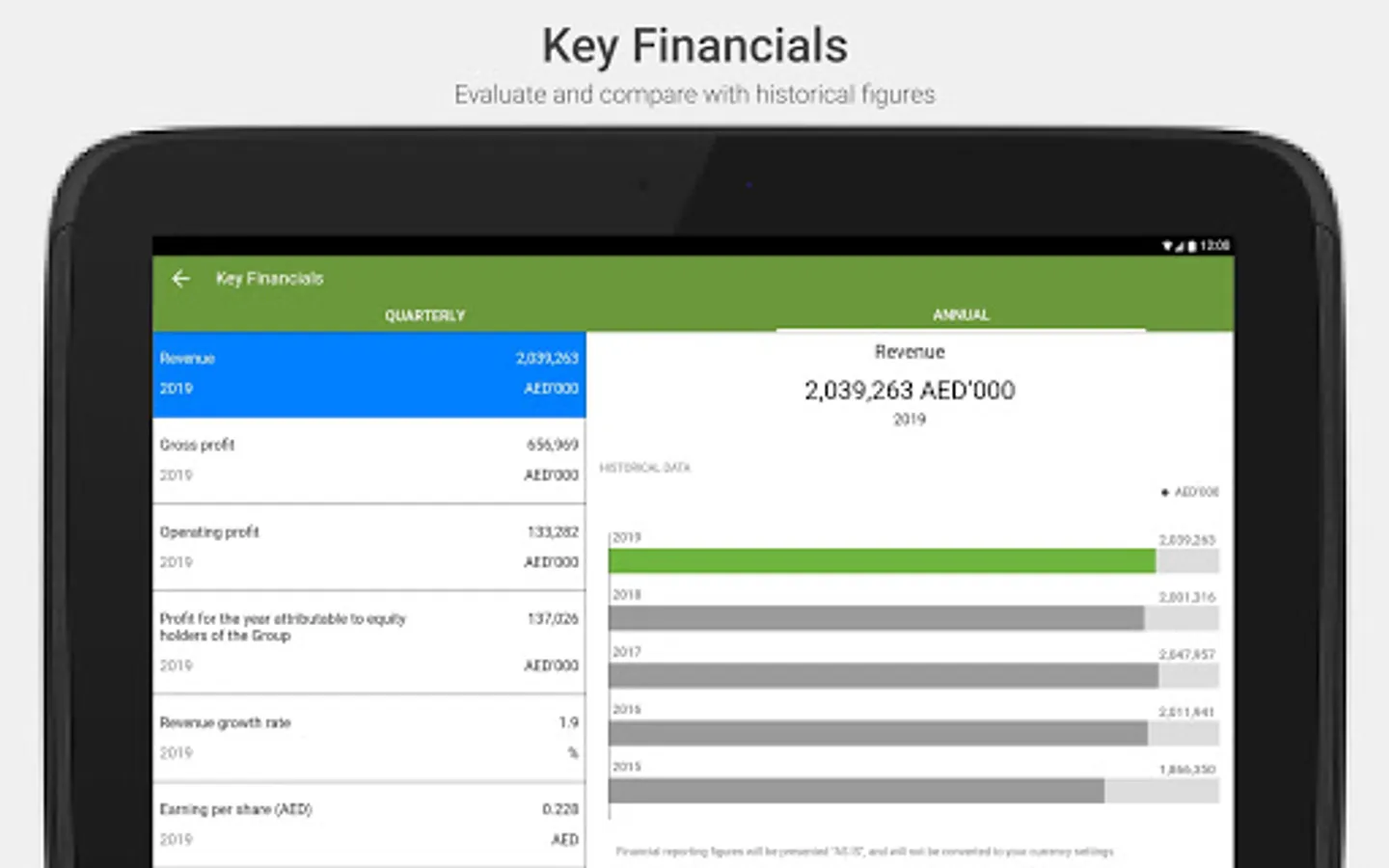
Task: Click the 2018 revenue bar
Action: coord(877,618)
